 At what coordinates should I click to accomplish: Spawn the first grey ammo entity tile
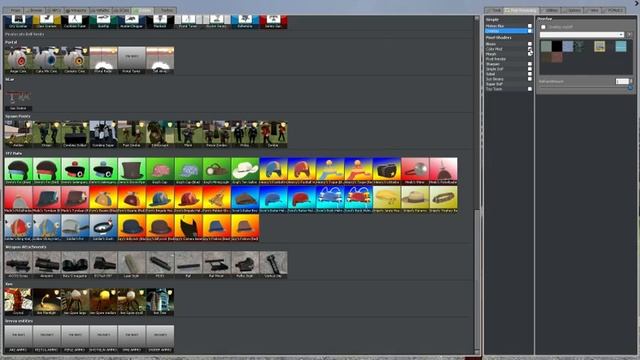(x=18, y=339)
